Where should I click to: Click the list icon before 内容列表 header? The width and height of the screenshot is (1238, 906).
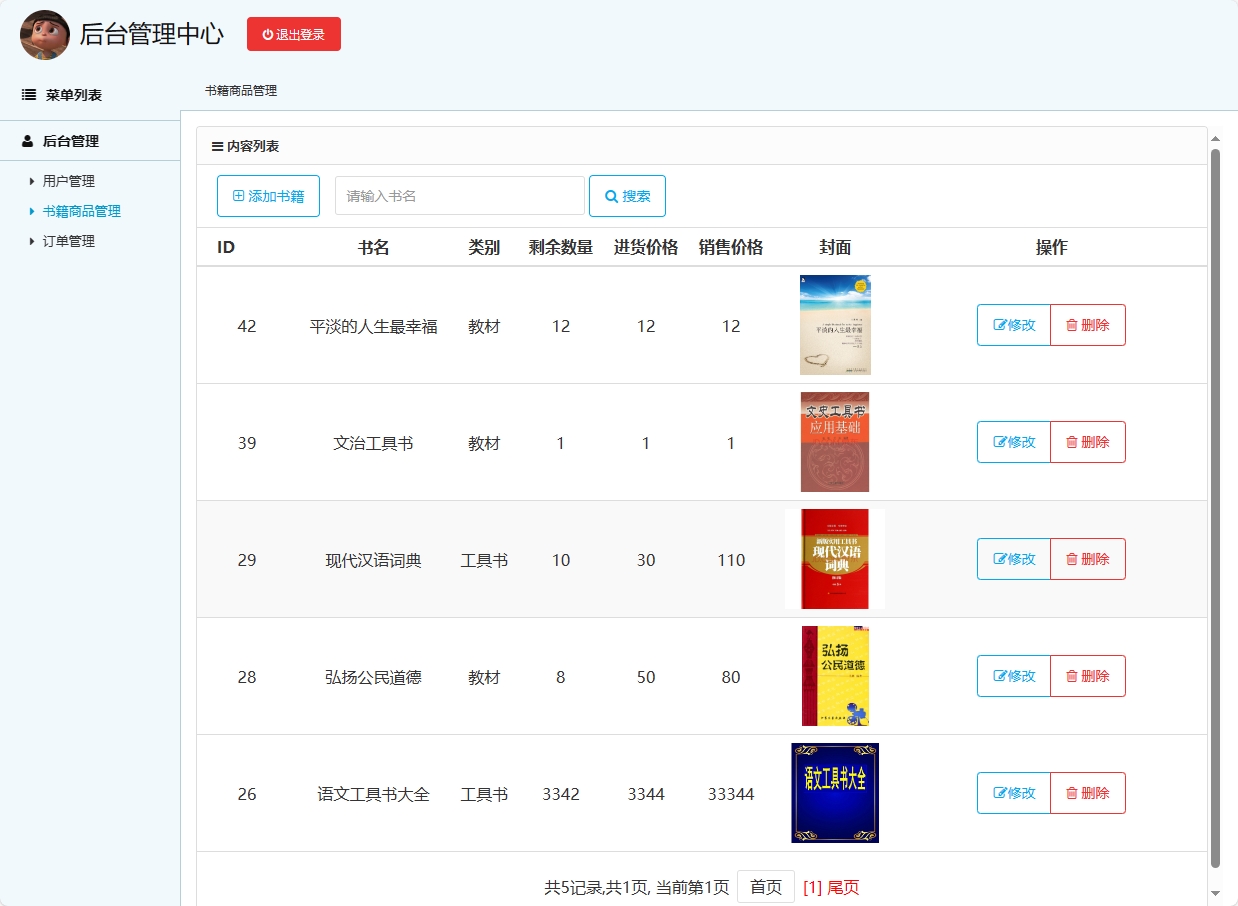(218, 145)
